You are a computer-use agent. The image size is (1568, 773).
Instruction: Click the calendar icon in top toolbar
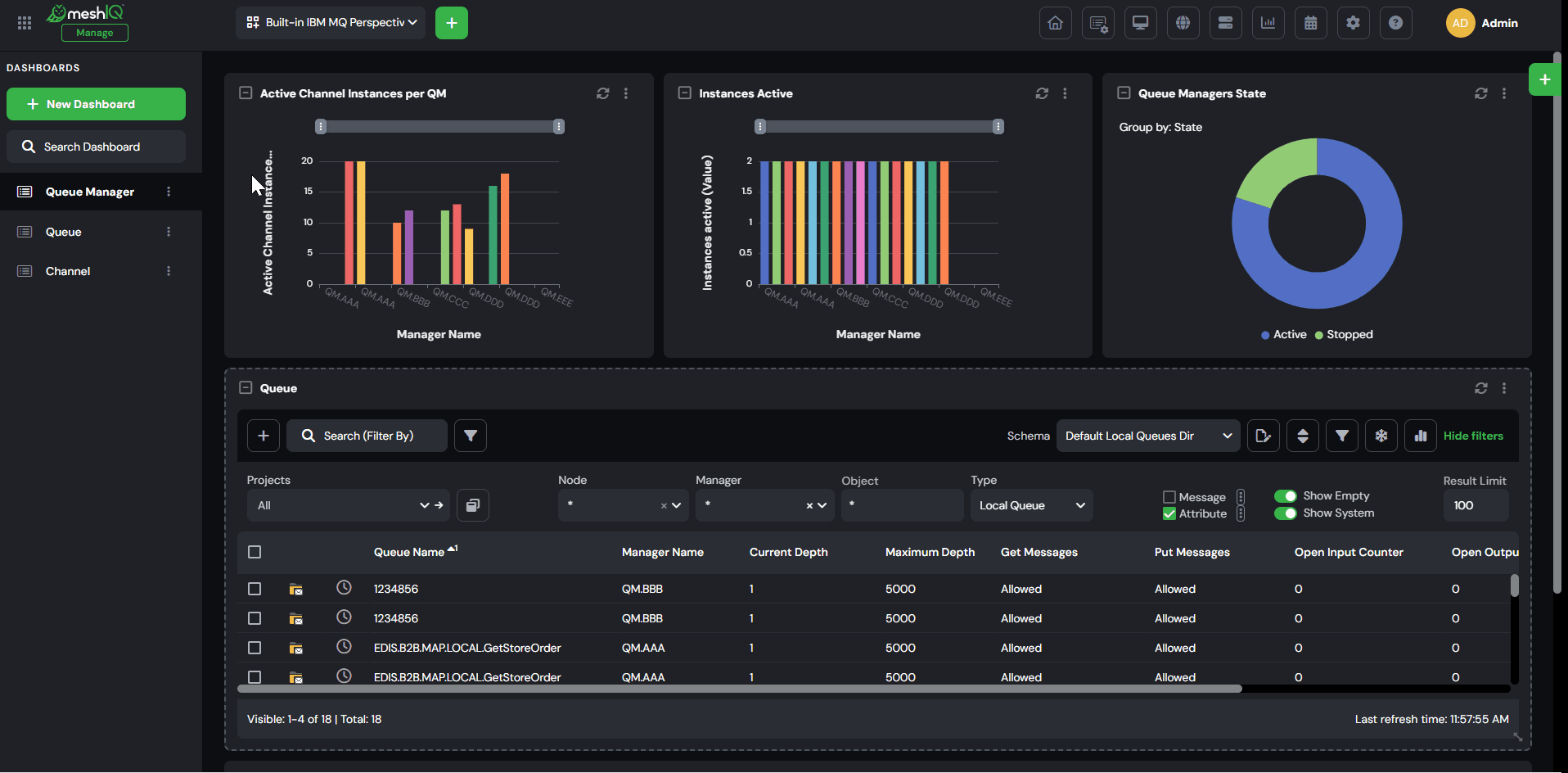pyautogui.click(x=1310, y=23)
